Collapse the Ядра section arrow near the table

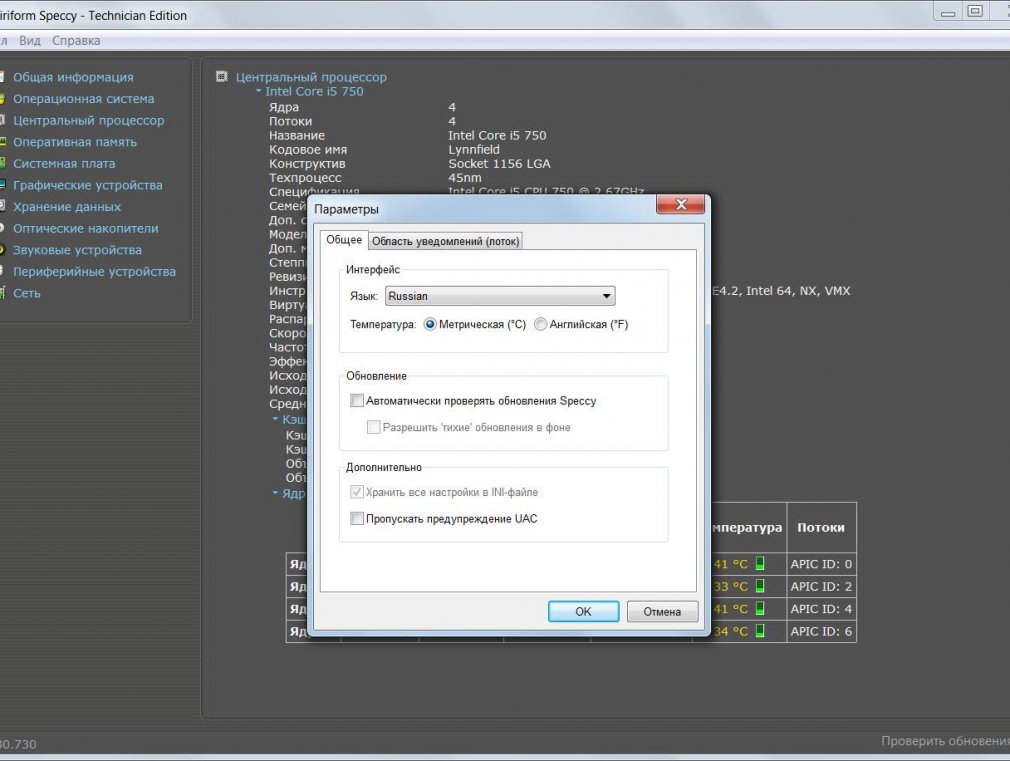(x=275, y=493)
